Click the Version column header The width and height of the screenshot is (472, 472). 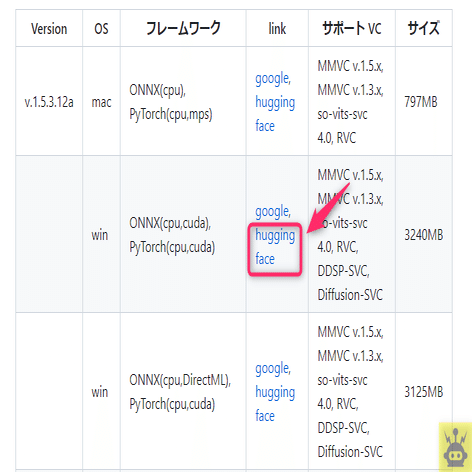49,28
